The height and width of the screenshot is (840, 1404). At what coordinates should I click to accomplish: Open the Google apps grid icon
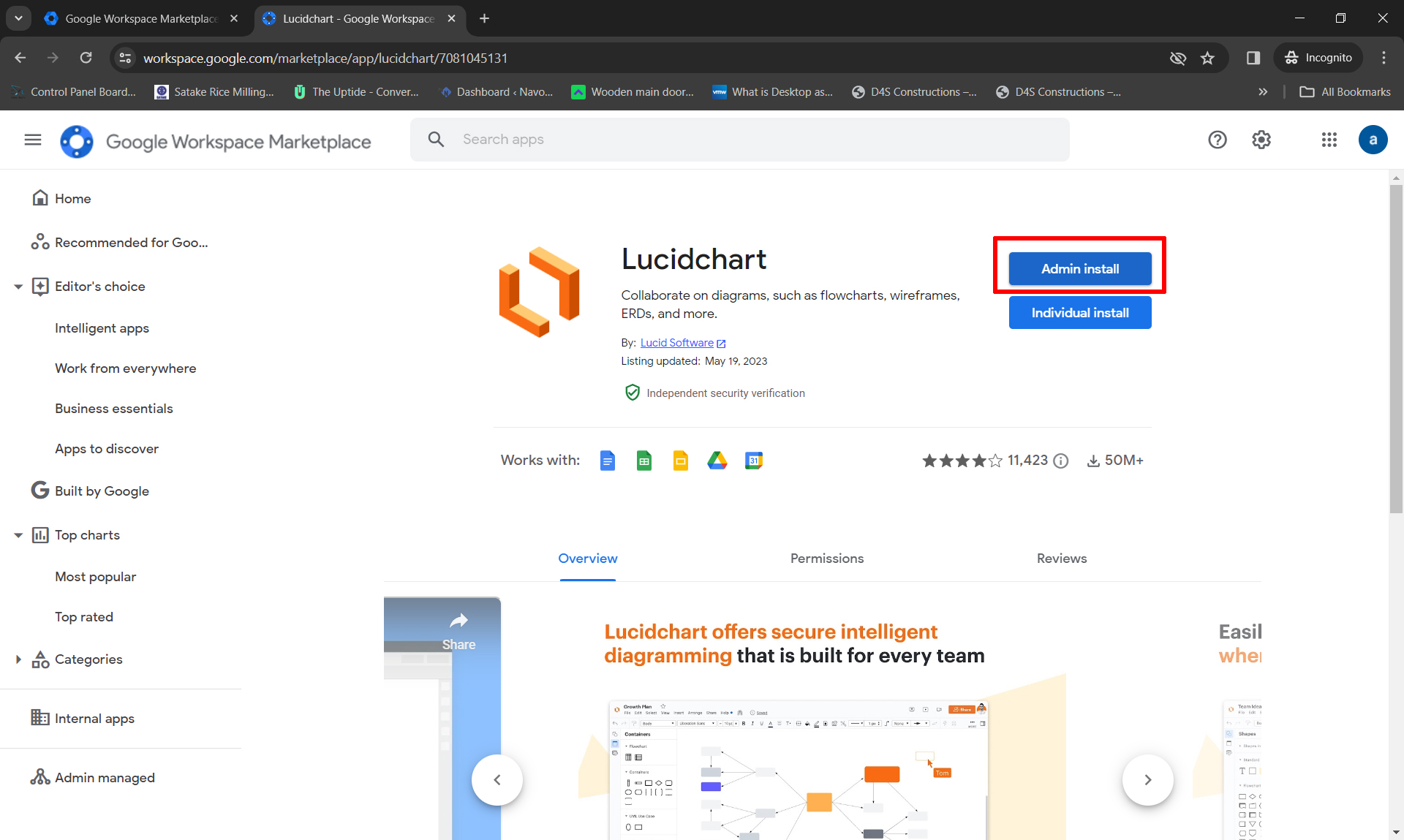[1329, 140]
